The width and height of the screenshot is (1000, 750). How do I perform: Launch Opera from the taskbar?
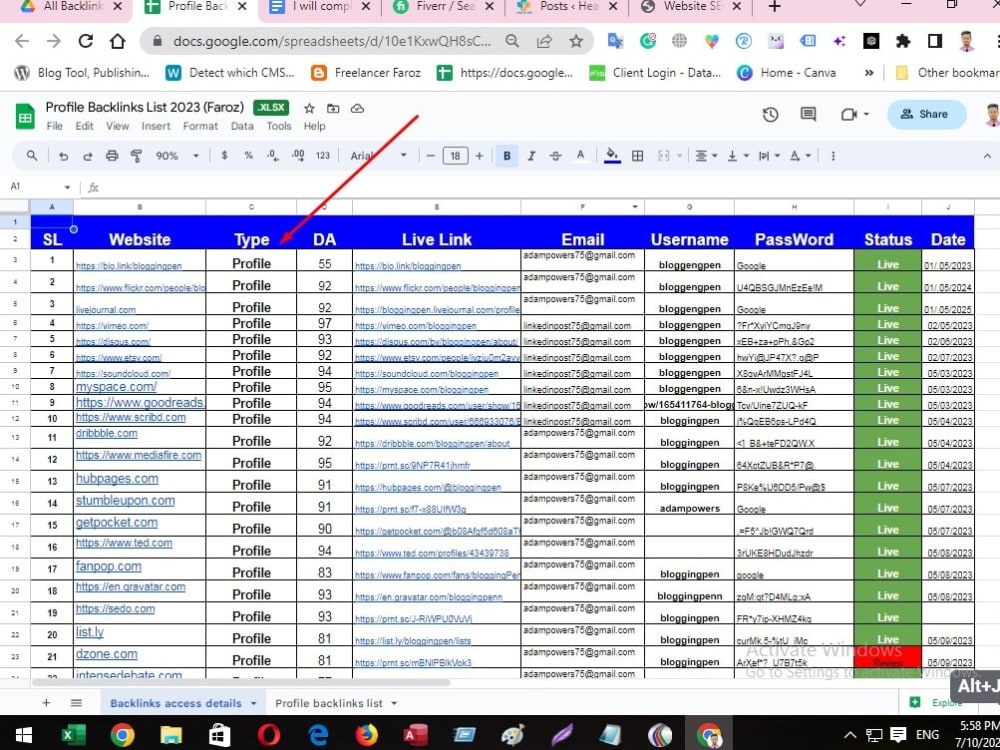(268, 735)
